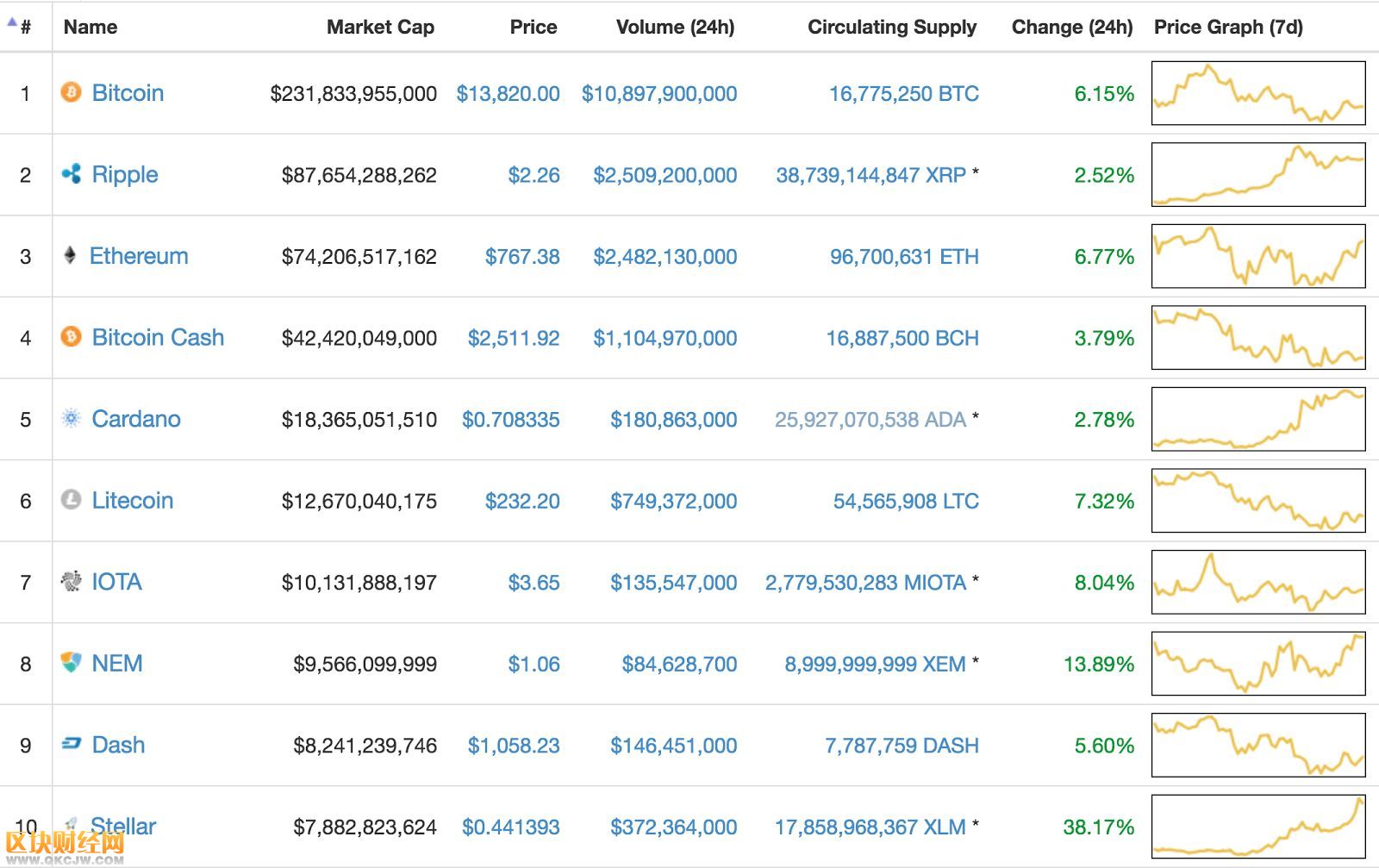This screenshot has height=868, width=1379.
Task: Click the Price Graph (7d) column header
Action: pyautogui.click(x=1228, y=27)
